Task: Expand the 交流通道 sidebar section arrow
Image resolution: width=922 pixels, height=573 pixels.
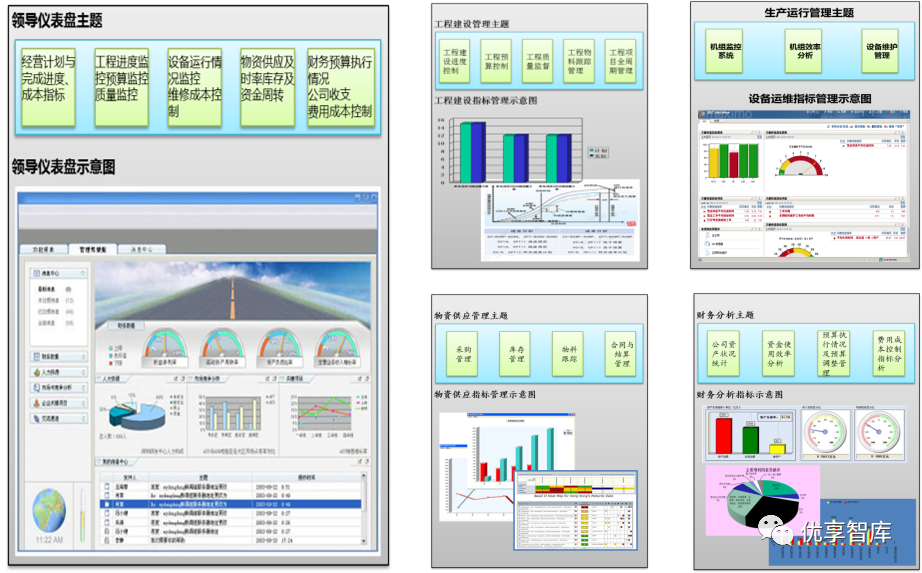Action: [83, 418]
